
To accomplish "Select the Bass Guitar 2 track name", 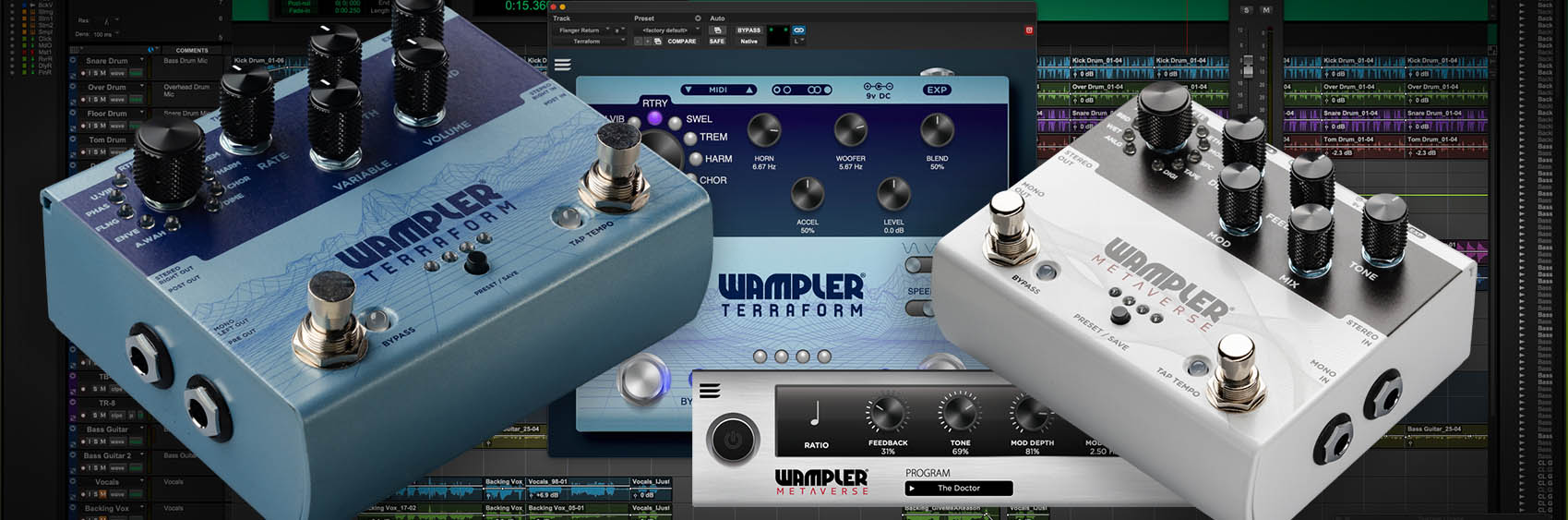I will tap(107, 455).
